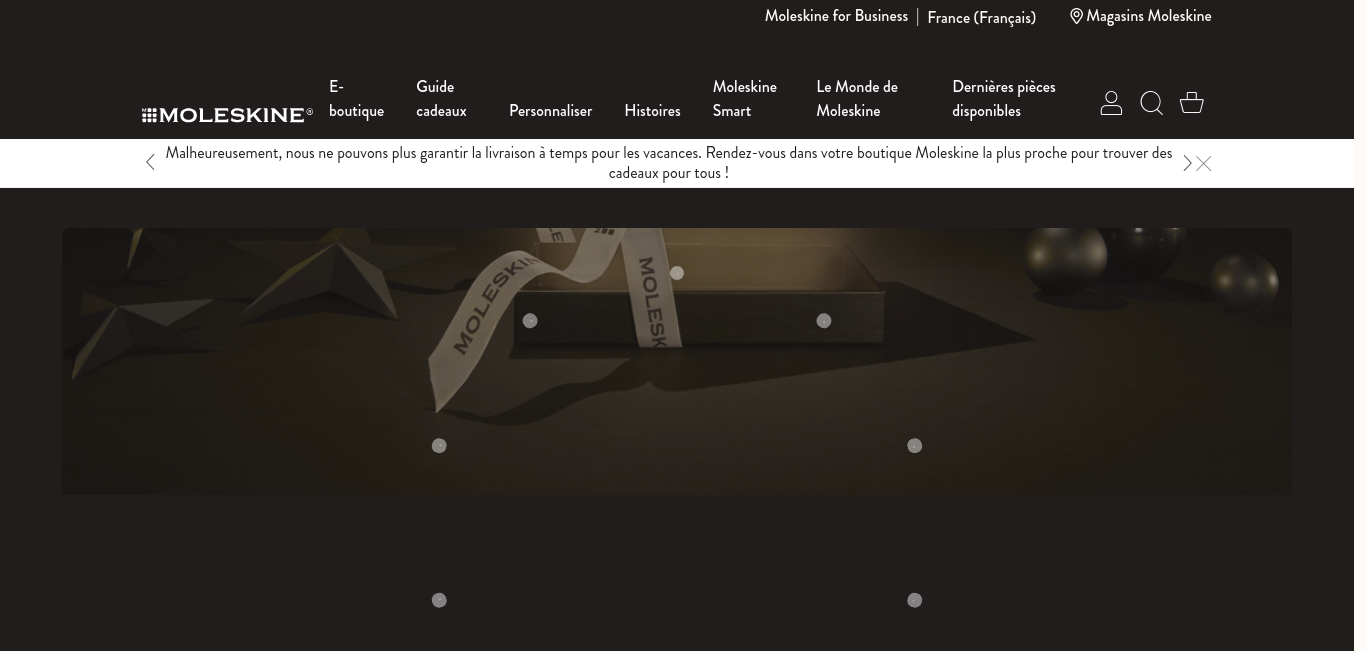Follow the Moleskine for Business link
Screen dimensions: 1366x651
836,16
